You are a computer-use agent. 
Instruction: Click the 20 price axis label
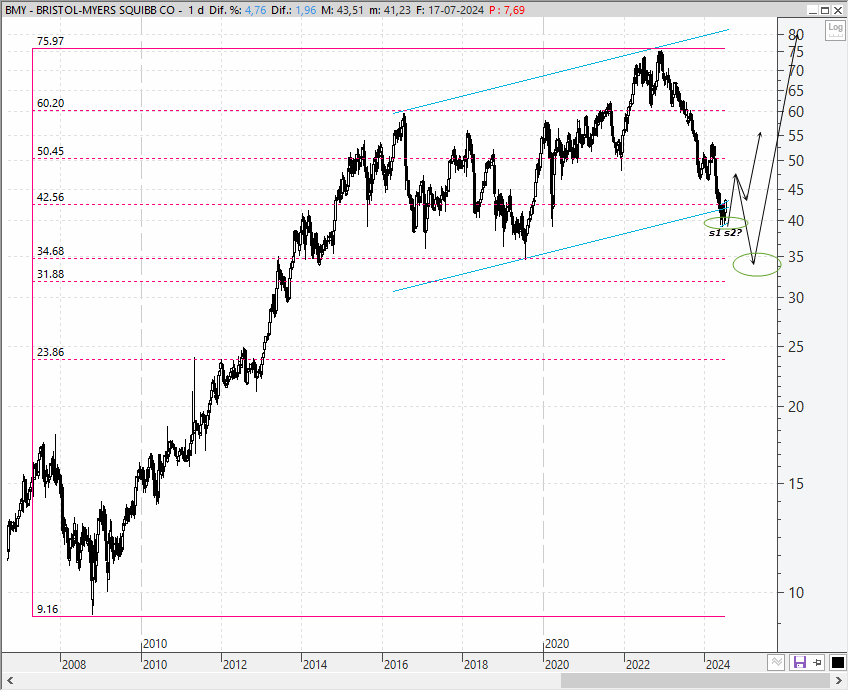point(796,407)
